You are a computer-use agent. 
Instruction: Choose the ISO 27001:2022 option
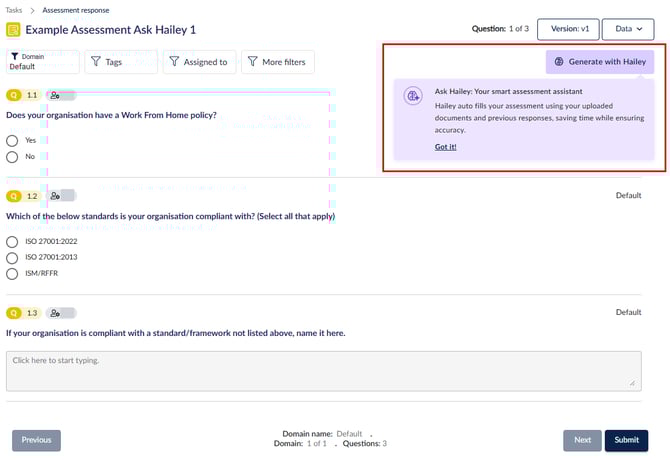(13, 241)
